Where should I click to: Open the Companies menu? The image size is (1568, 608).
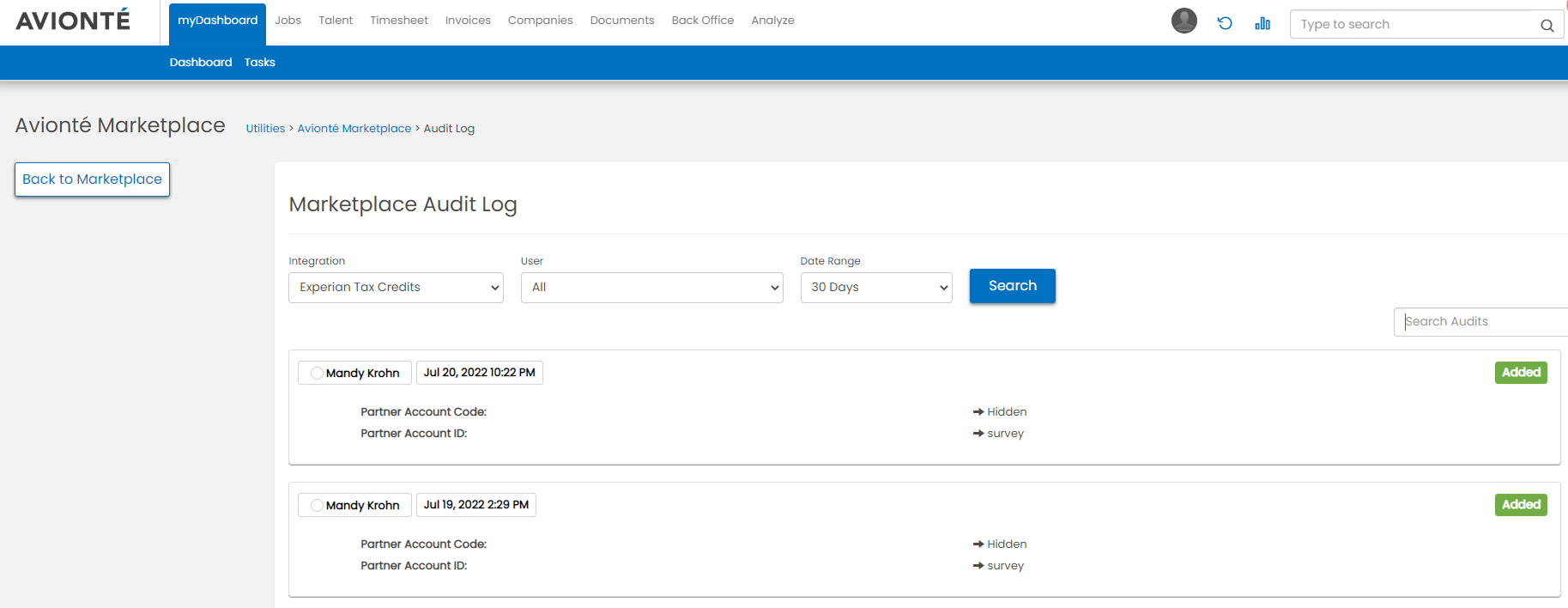click(540, 21)
